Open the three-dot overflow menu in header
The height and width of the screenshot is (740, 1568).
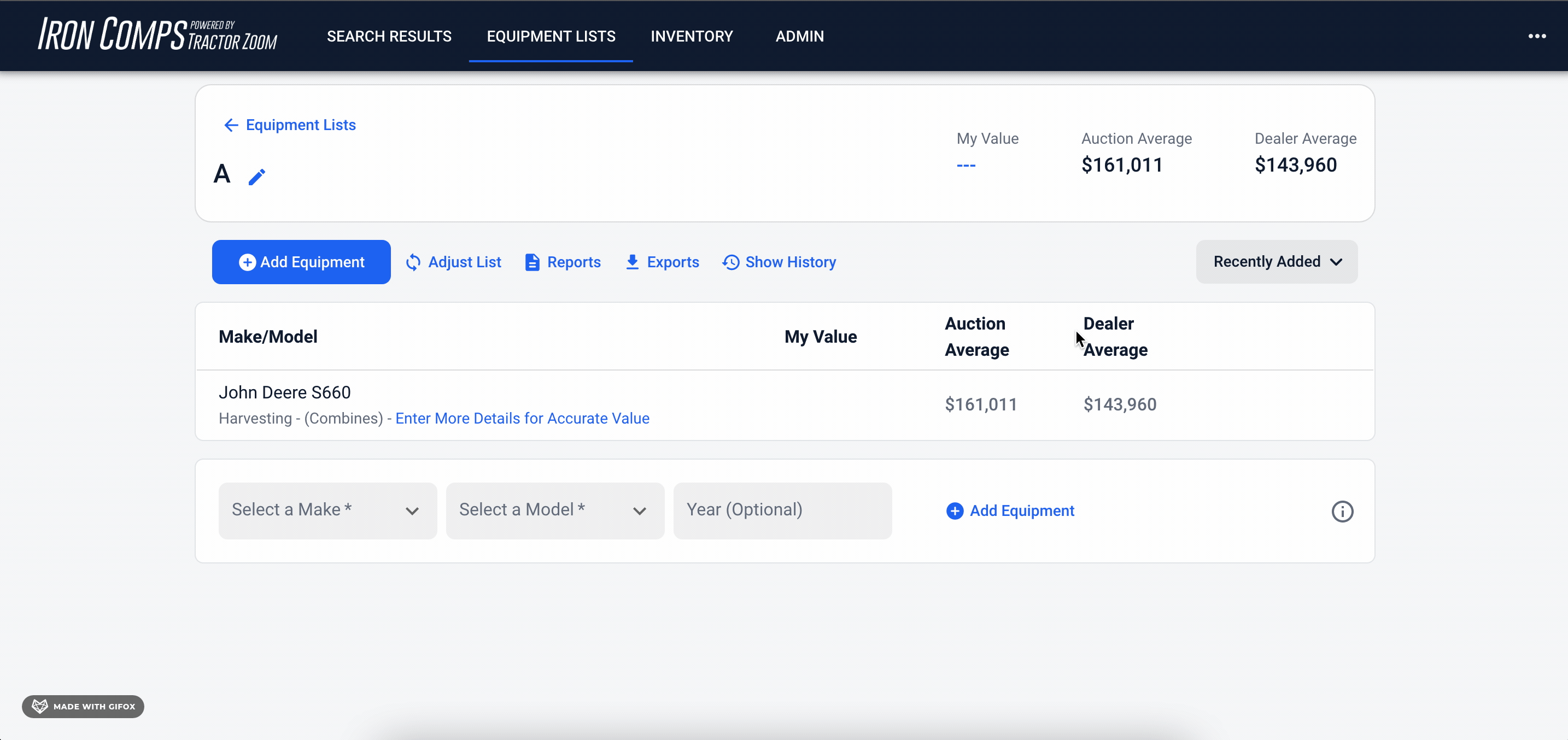tap(1536, 37)
